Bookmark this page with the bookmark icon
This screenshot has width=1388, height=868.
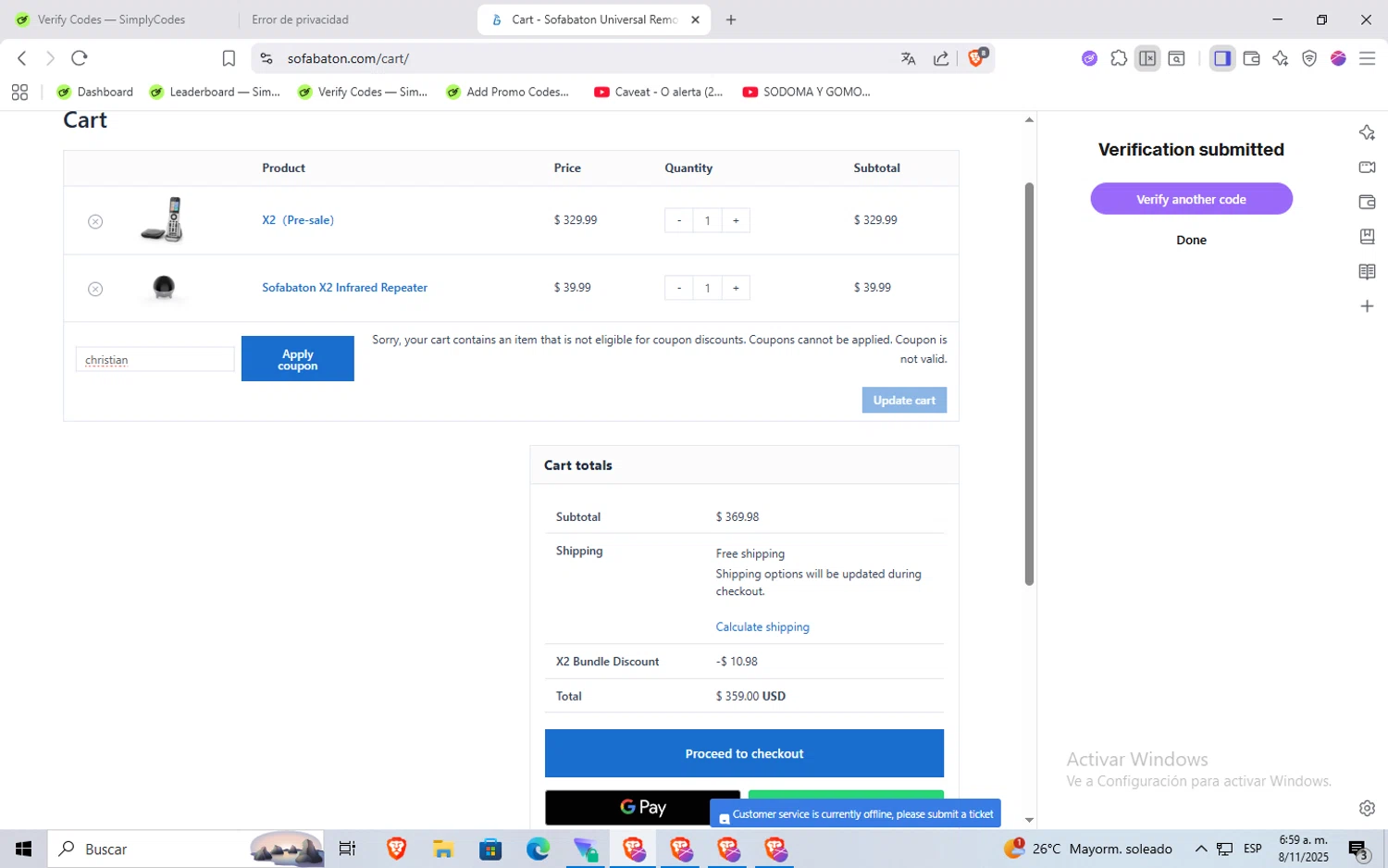(229, 58)
